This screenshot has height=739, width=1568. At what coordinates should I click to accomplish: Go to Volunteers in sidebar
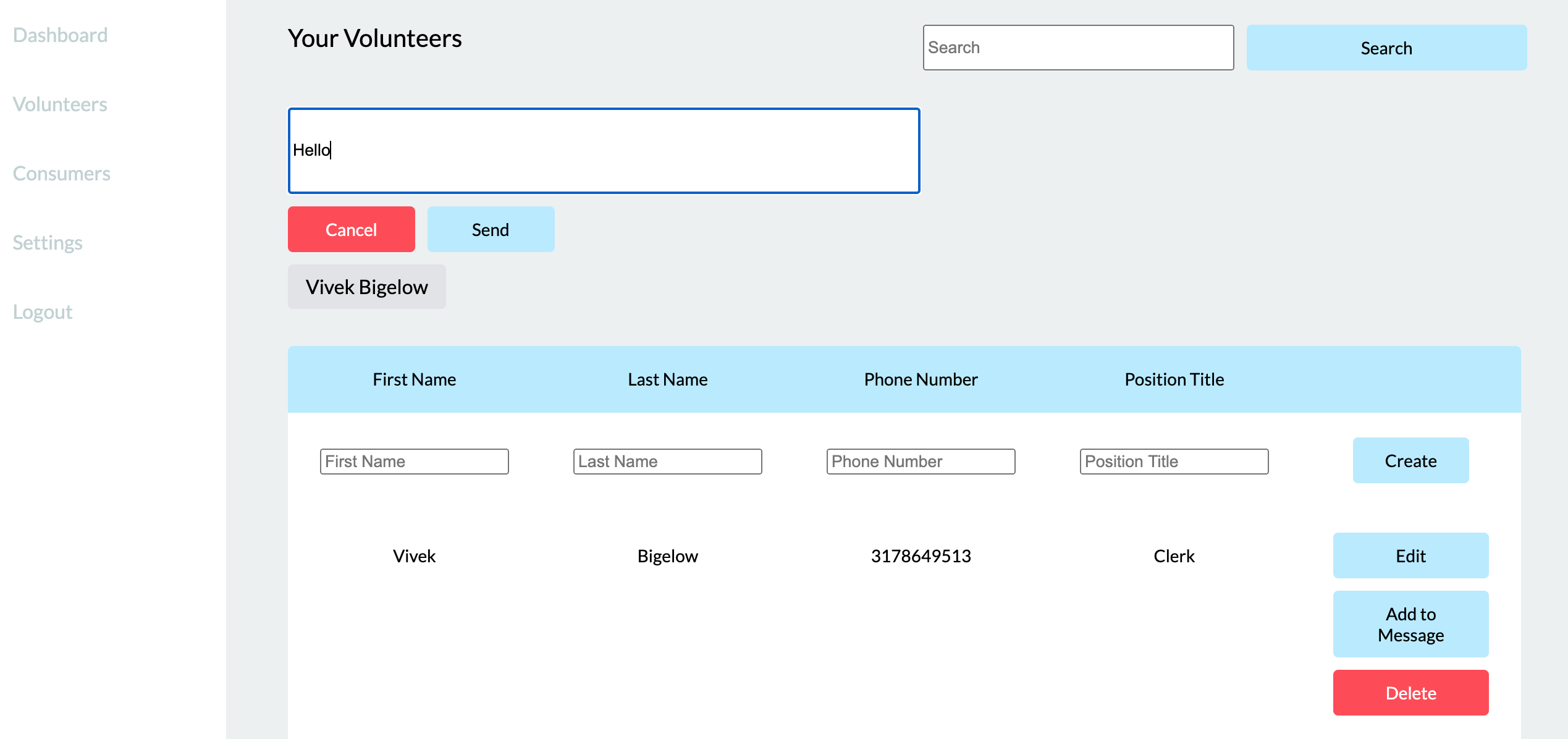[60, 104]
